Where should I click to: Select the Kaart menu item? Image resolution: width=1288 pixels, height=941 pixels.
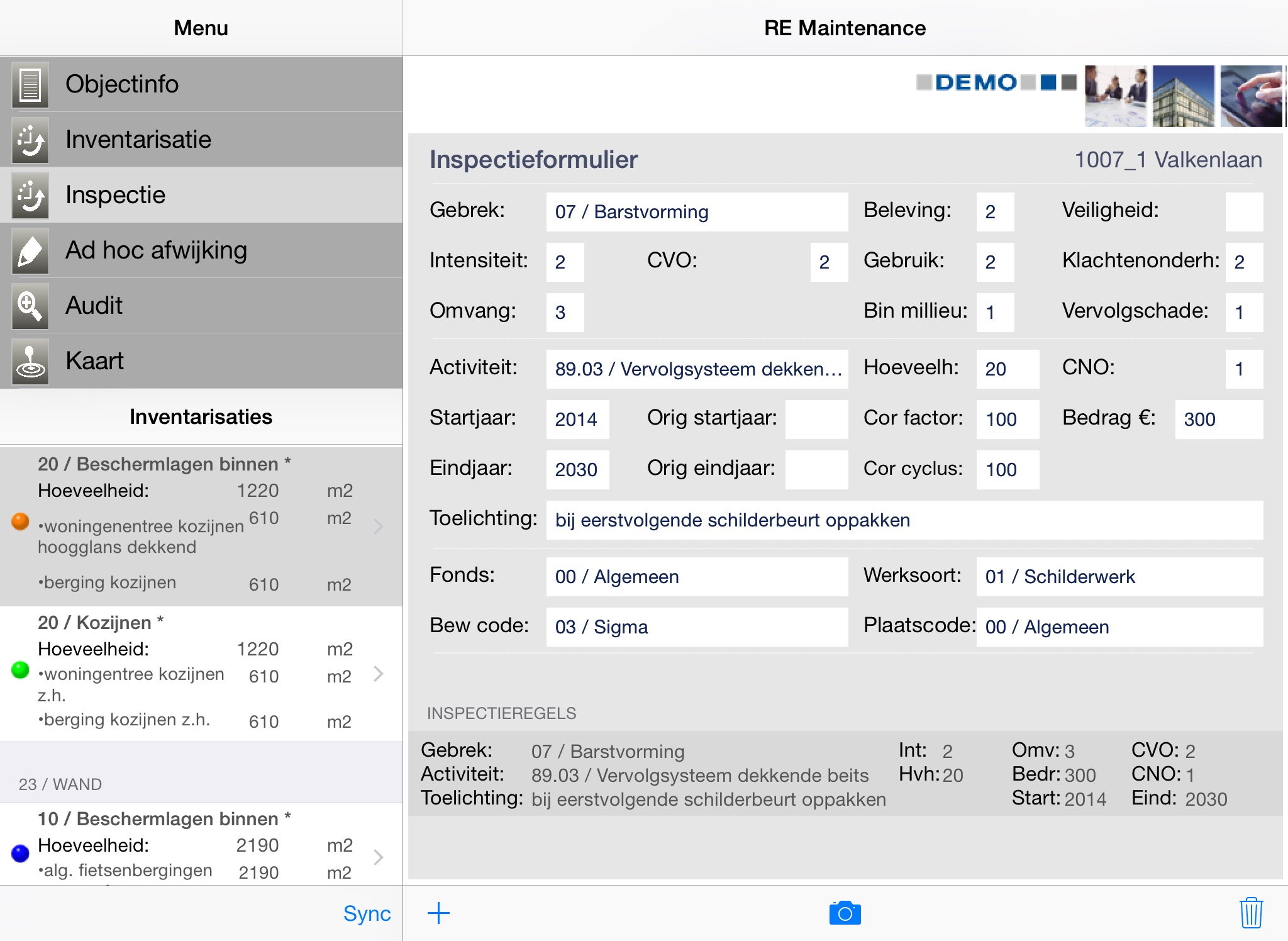201,361
